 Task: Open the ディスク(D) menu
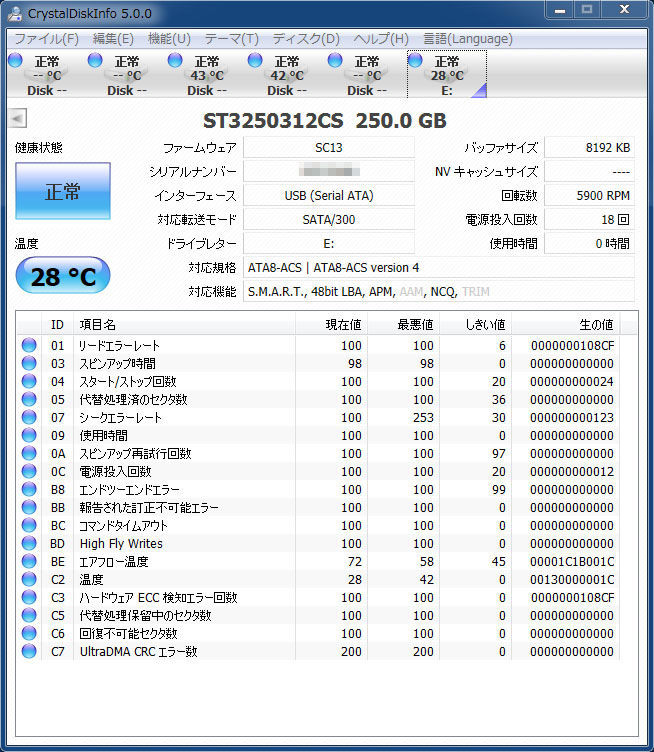coord(306,39)
